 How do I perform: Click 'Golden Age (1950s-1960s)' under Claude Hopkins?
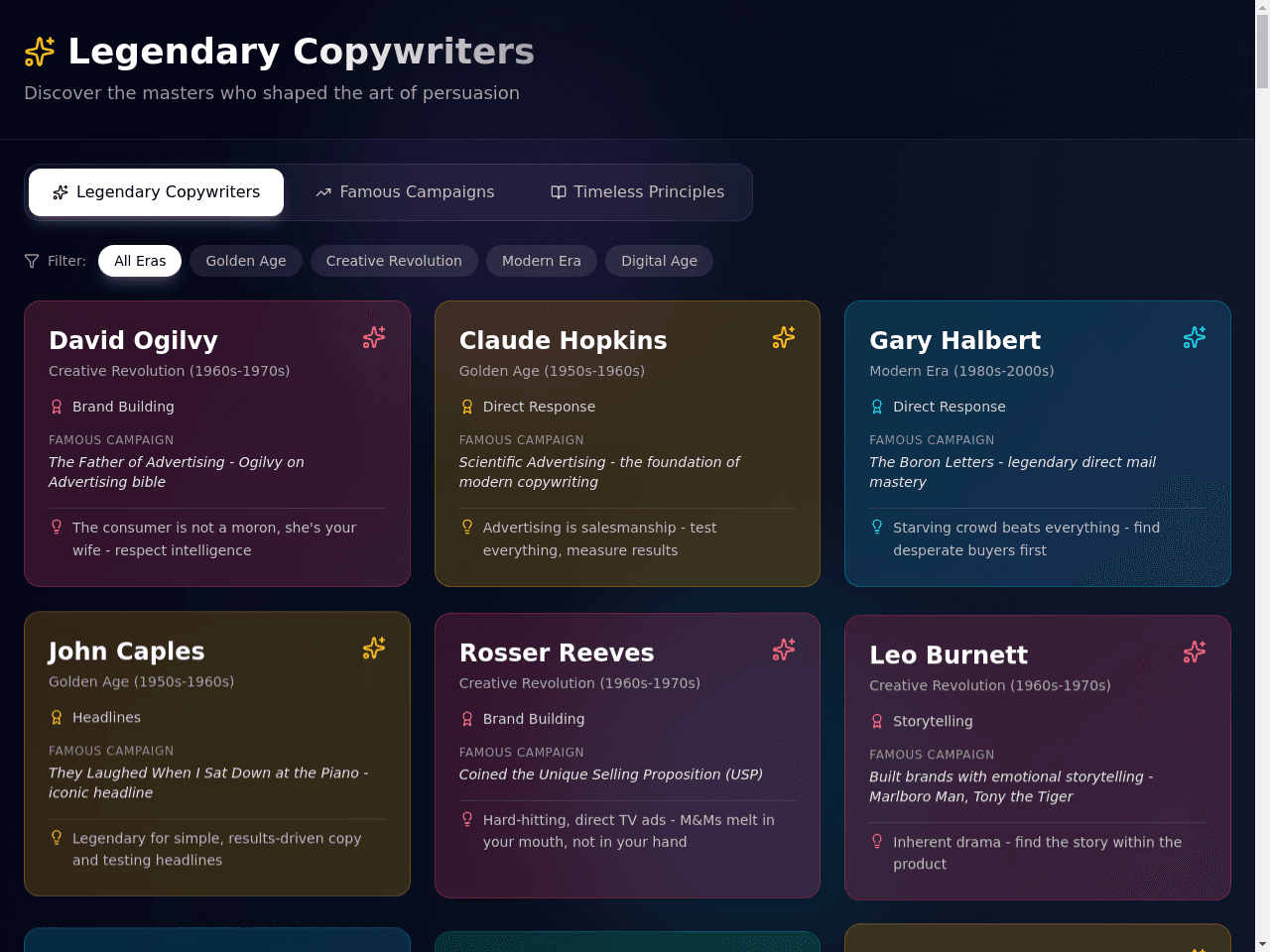pyautogui.click(x=552, y=371)
